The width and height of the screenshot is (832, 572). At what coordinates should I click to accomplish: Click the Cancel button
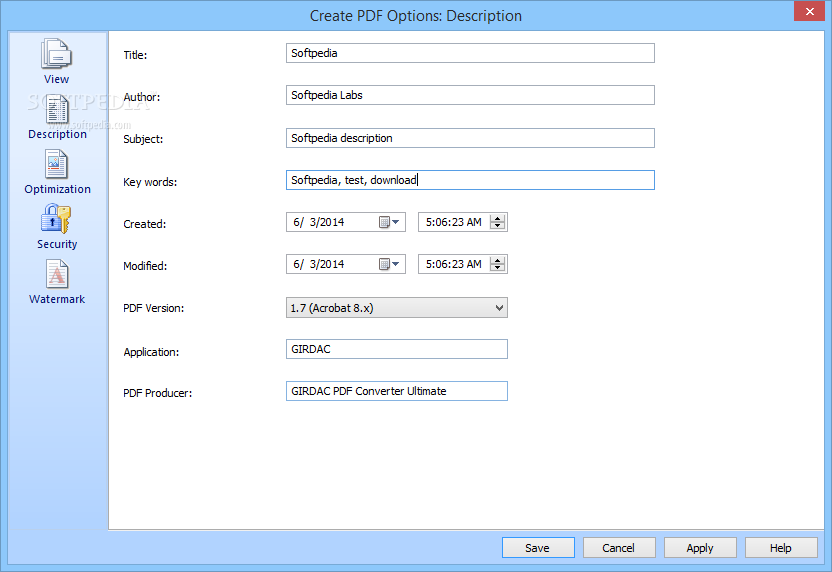click(x=619, y=548)
